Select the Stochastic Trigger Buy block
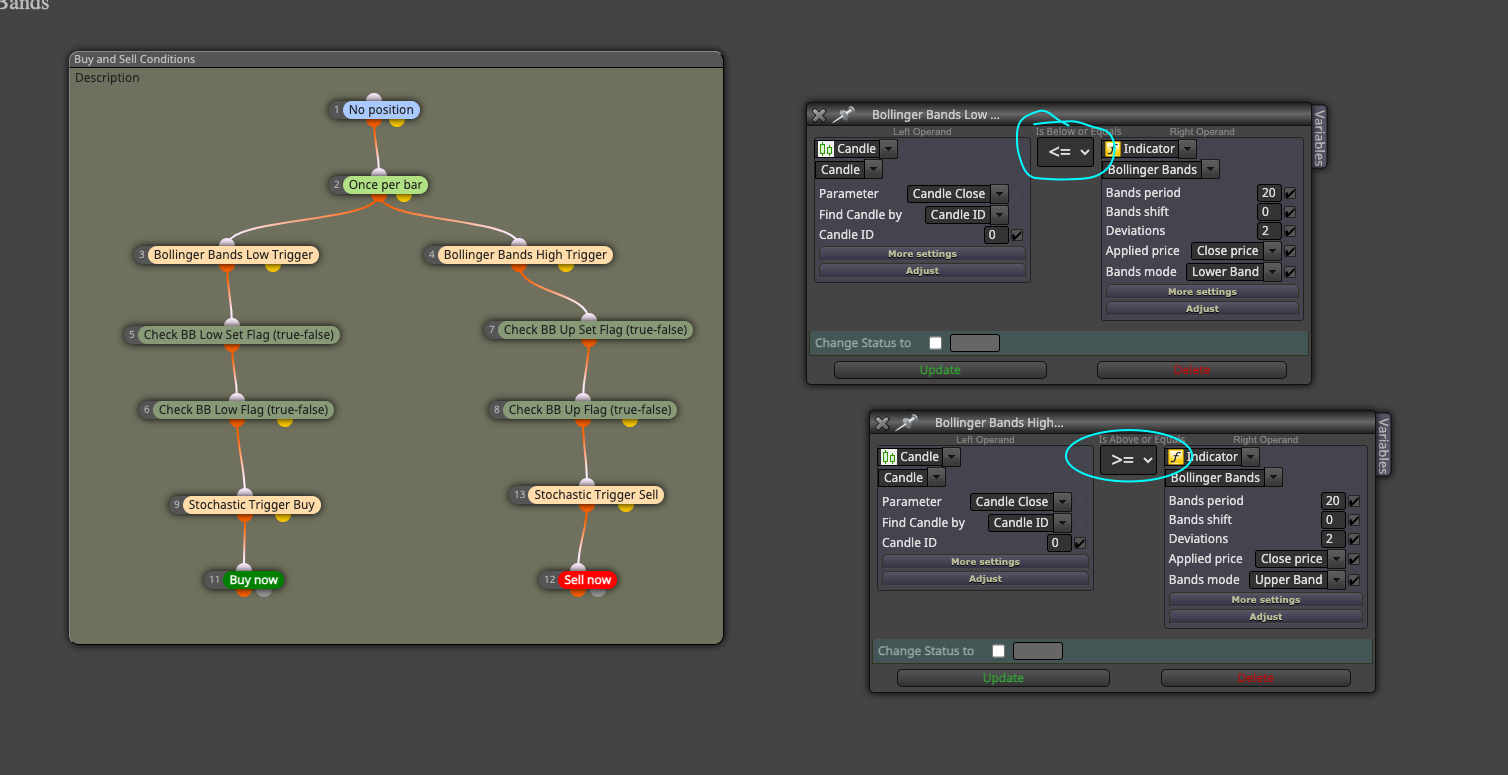 (x=252, y=505)
